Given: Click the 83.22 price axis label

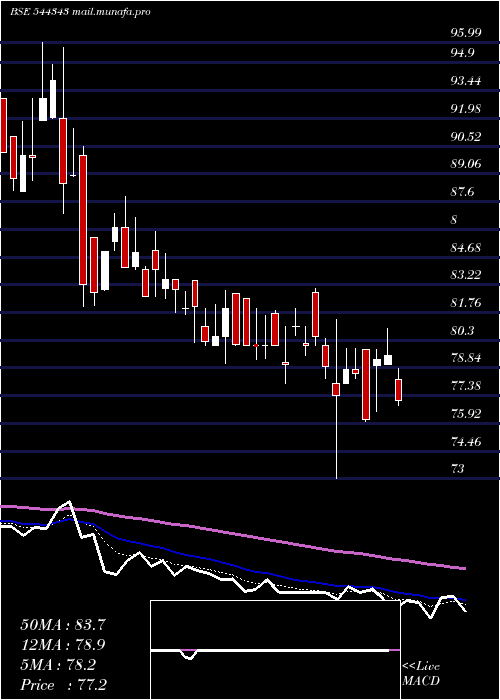Looking at the screenshot, I should (466, 275).
